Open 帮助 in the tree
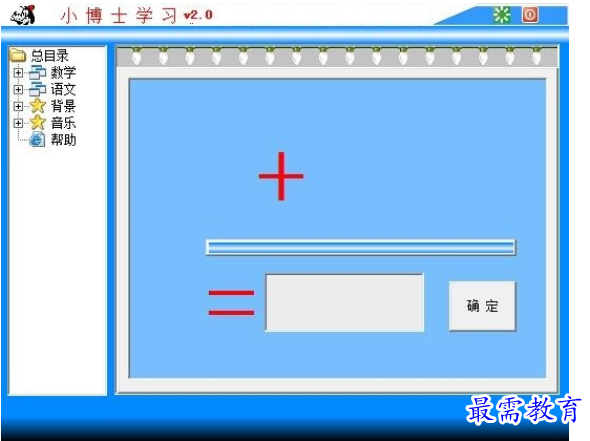 click(x=63, y=140)
